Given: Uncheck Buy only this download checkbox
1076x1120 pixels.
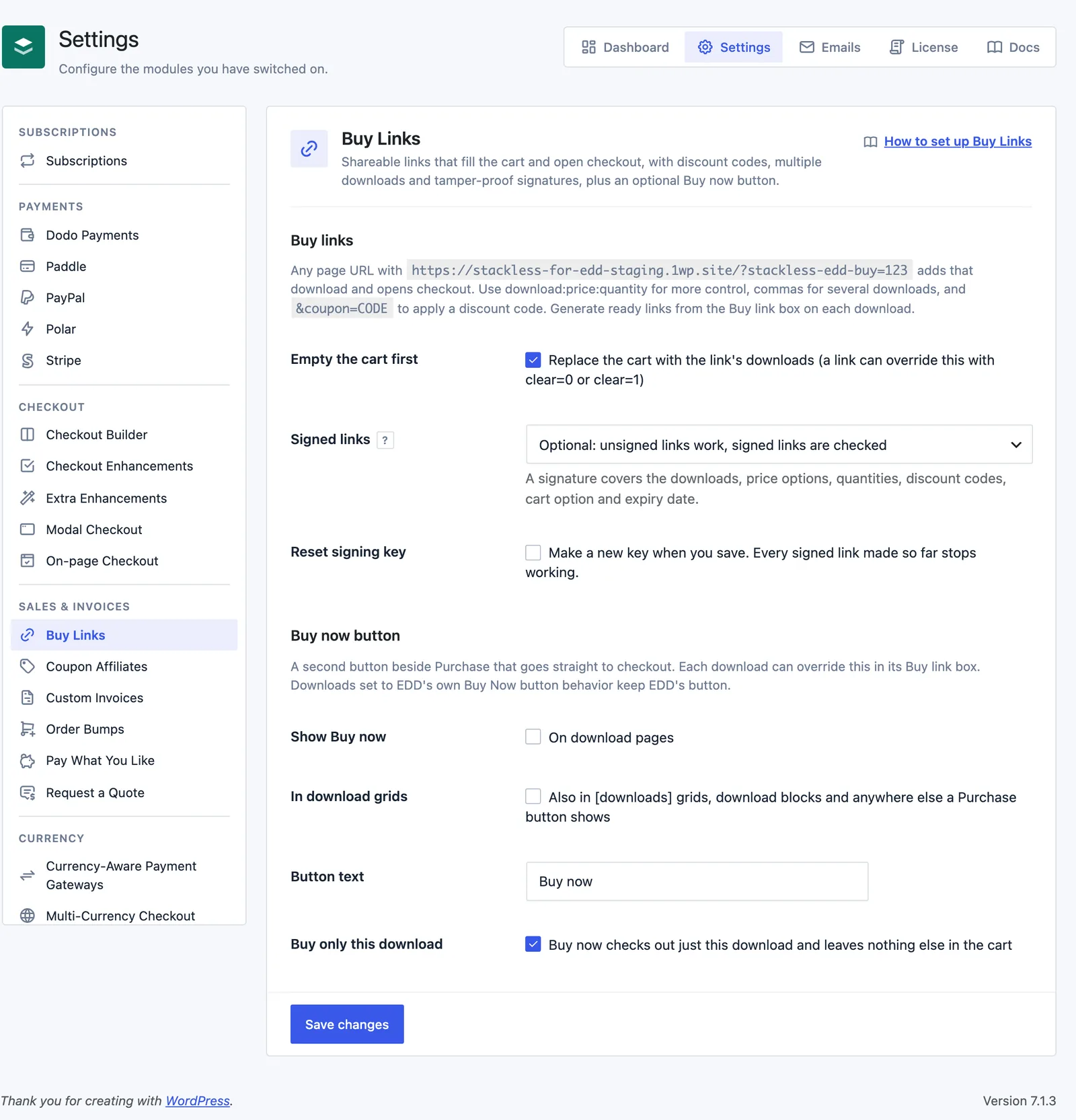Looking at the screenshot, I should click(533, 944).
